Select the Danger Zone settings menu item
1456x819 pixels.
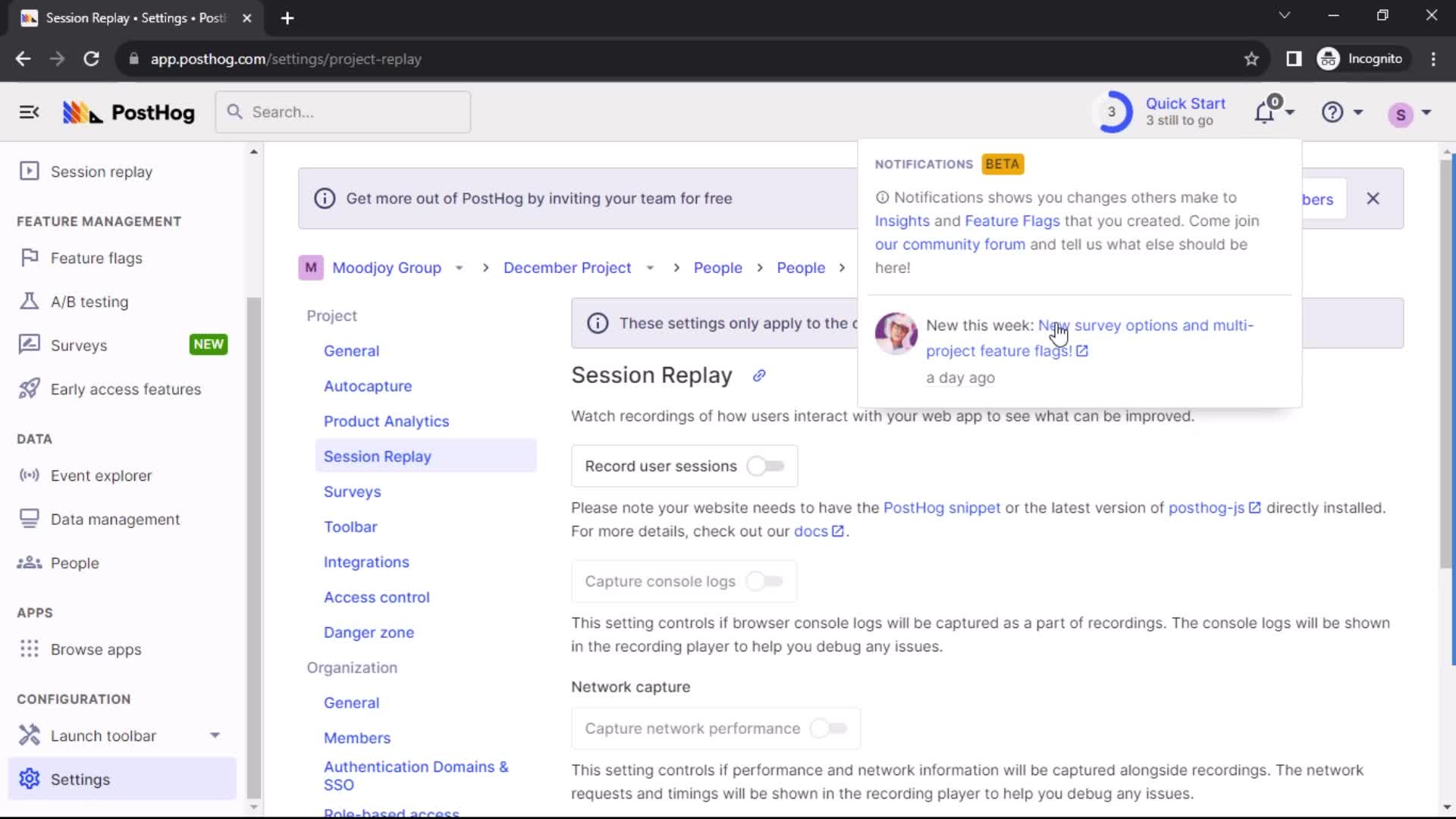coord(369,632)
